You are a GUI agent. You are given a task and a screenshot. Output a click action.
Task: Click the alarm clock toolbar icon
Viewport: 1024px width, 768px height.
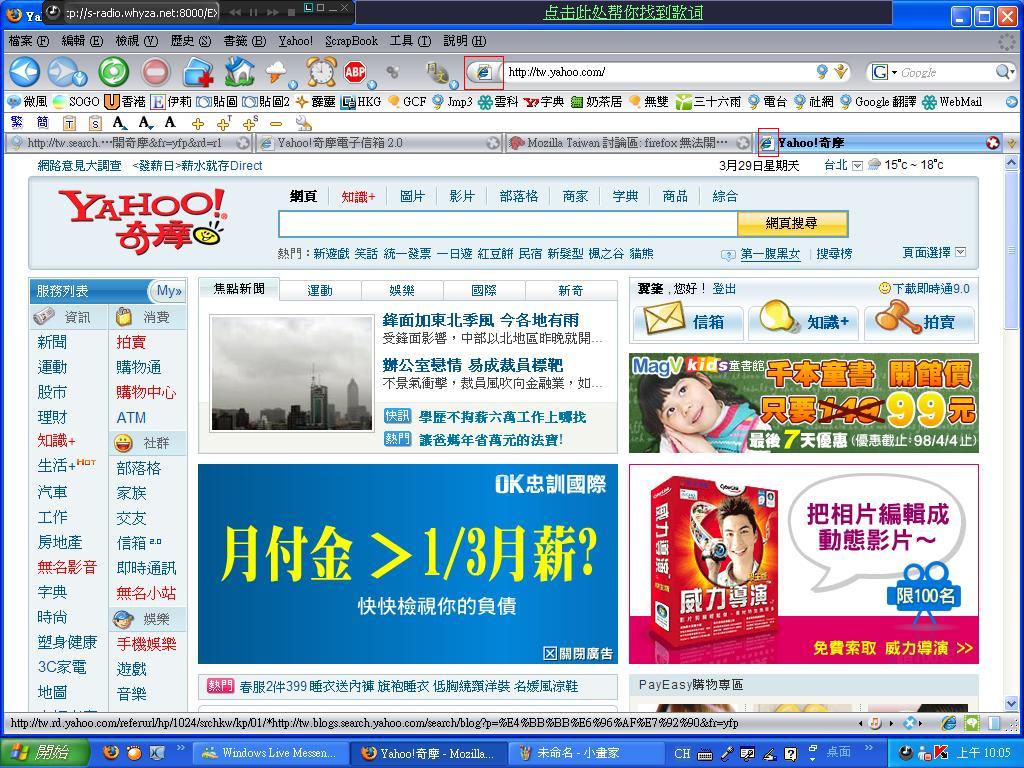tap(320, 72)
